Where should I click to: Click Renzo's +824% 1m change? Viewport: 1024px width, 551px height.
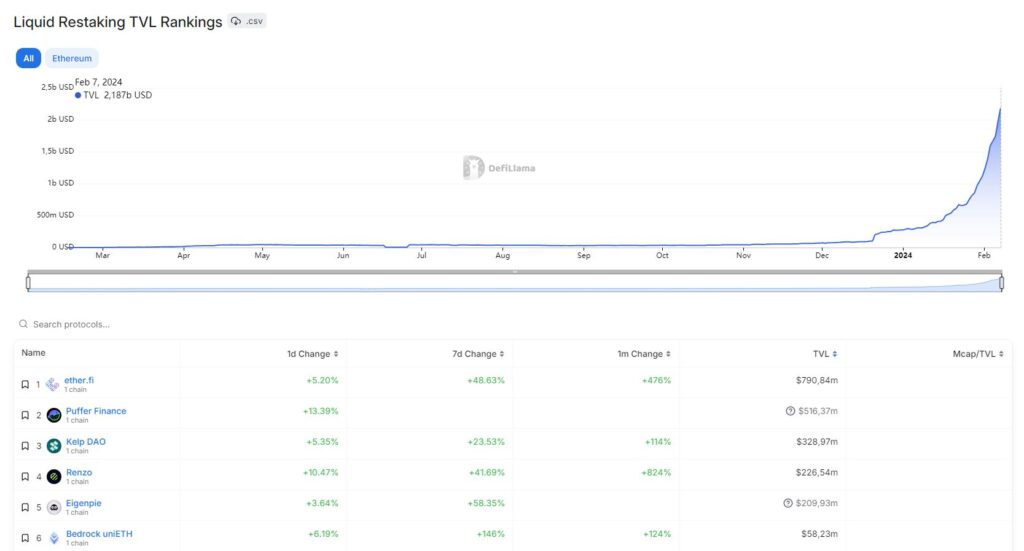(656, 472)
